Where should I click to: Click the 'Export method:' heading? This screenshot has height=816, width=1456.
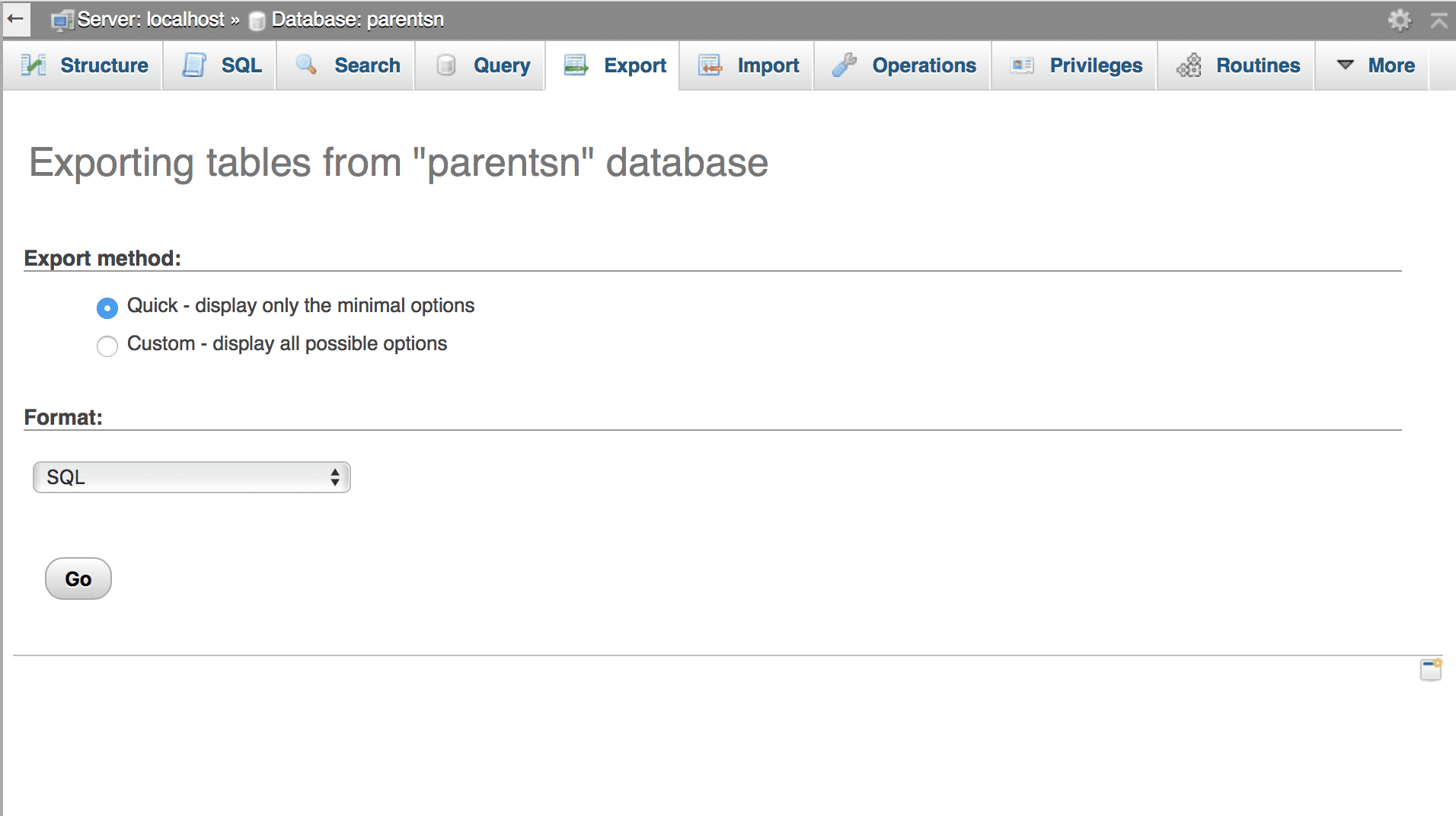[x=103, y=258]
